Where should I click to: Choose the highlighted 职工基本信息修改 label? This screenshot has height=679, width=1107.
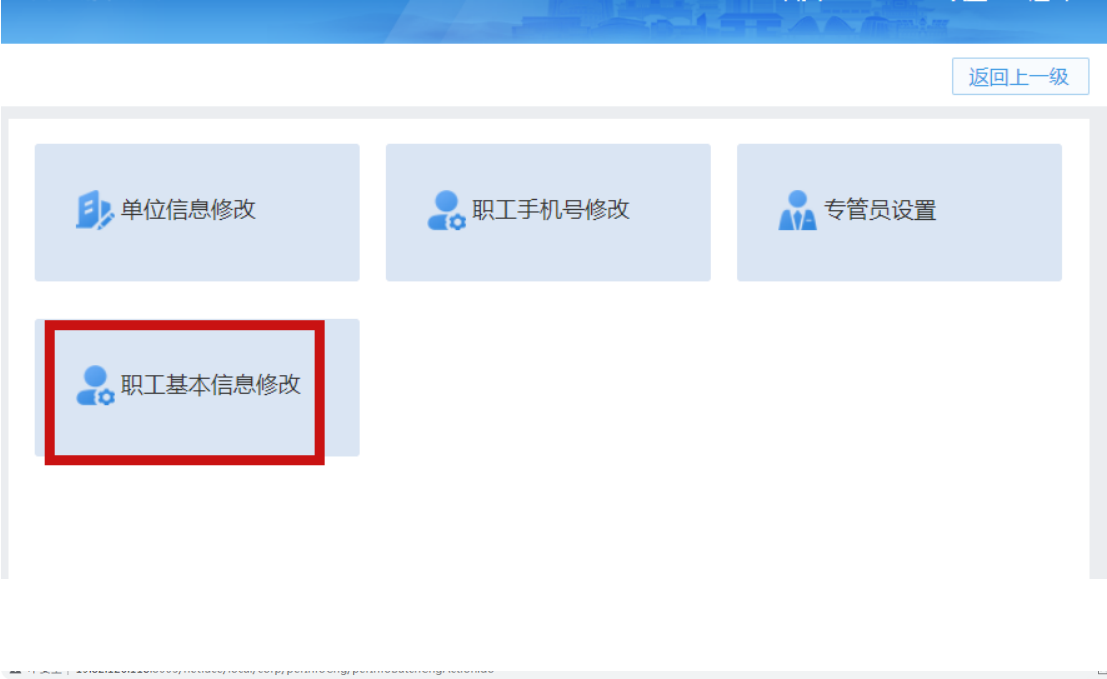point(210,385)
